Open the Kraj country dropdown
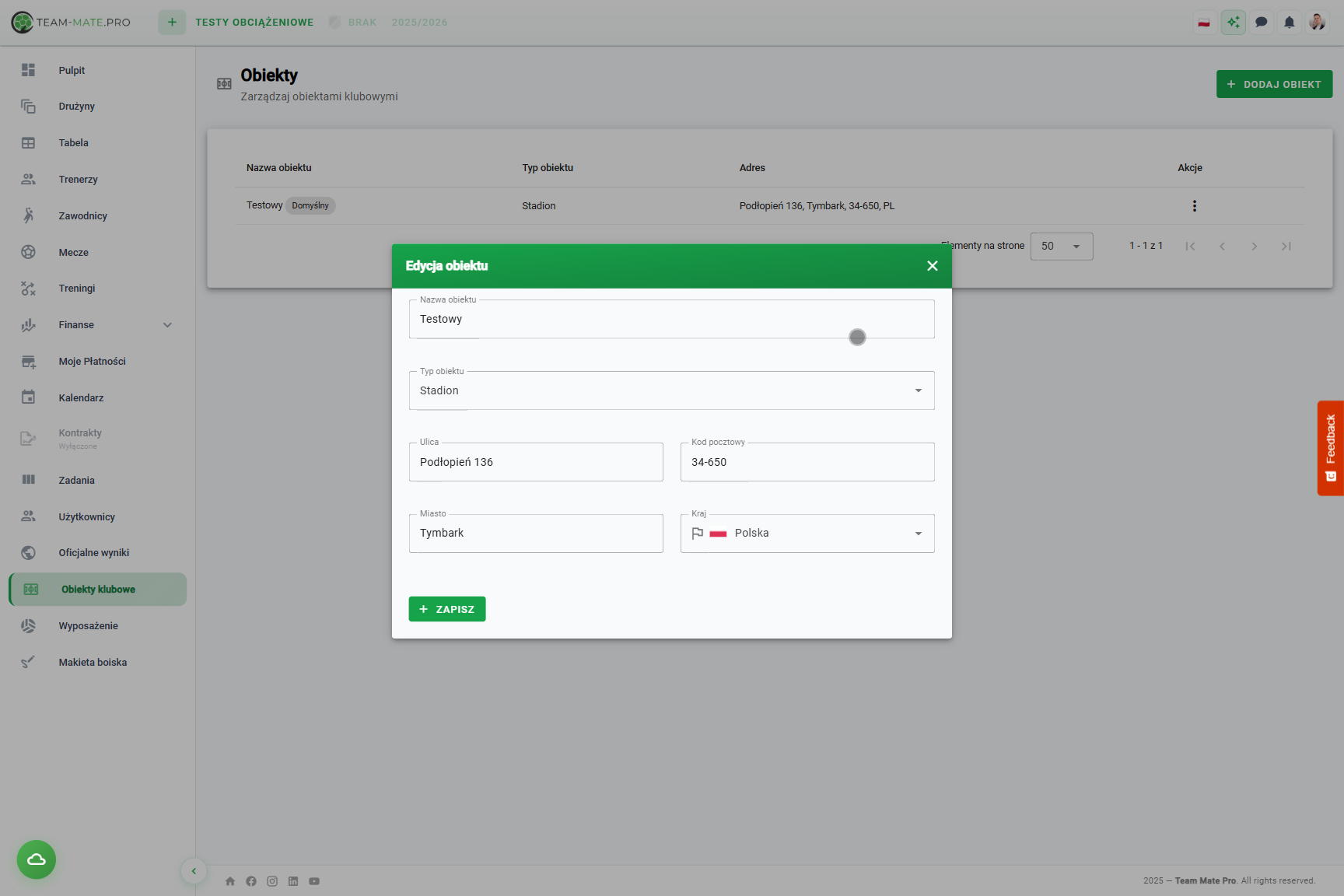This screenshot has height=896, width=1344. click(918, 534)
